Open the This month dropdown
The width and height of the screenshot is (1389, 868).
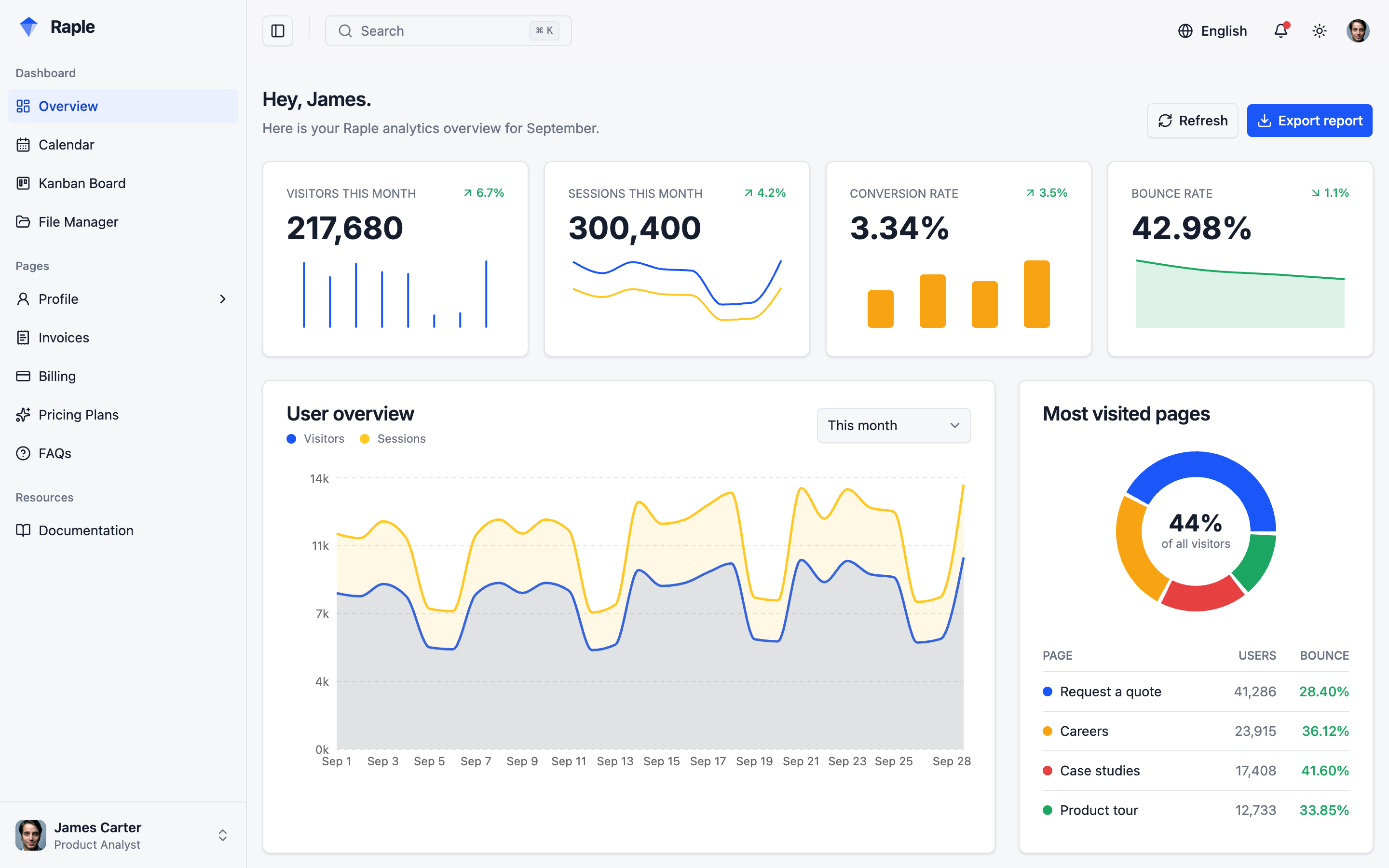point(894,425)
